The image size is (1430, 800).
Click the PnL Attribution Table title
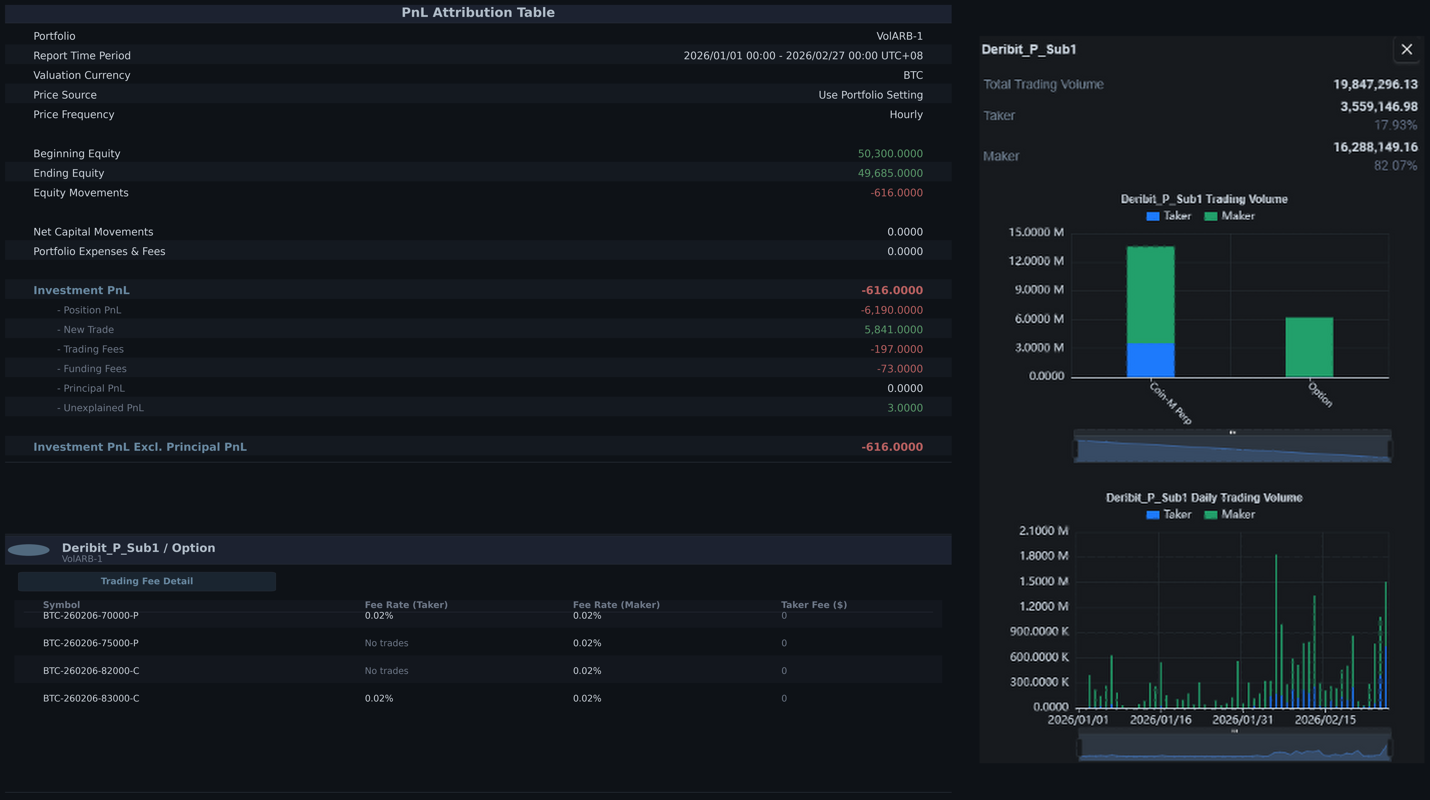(x=478, y=13)
